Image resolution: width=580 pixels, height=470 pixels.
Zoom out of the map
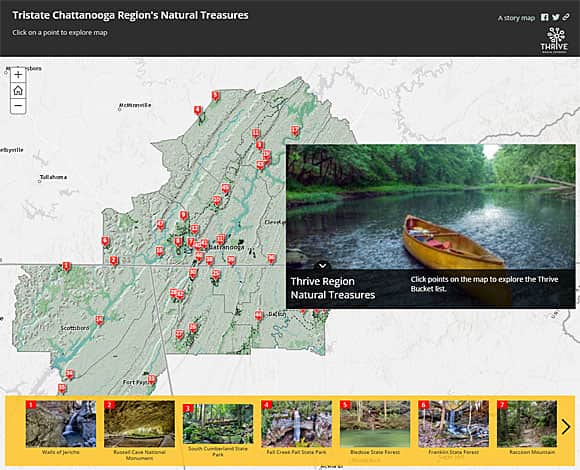pyautogui.click(x=18, y=106)
